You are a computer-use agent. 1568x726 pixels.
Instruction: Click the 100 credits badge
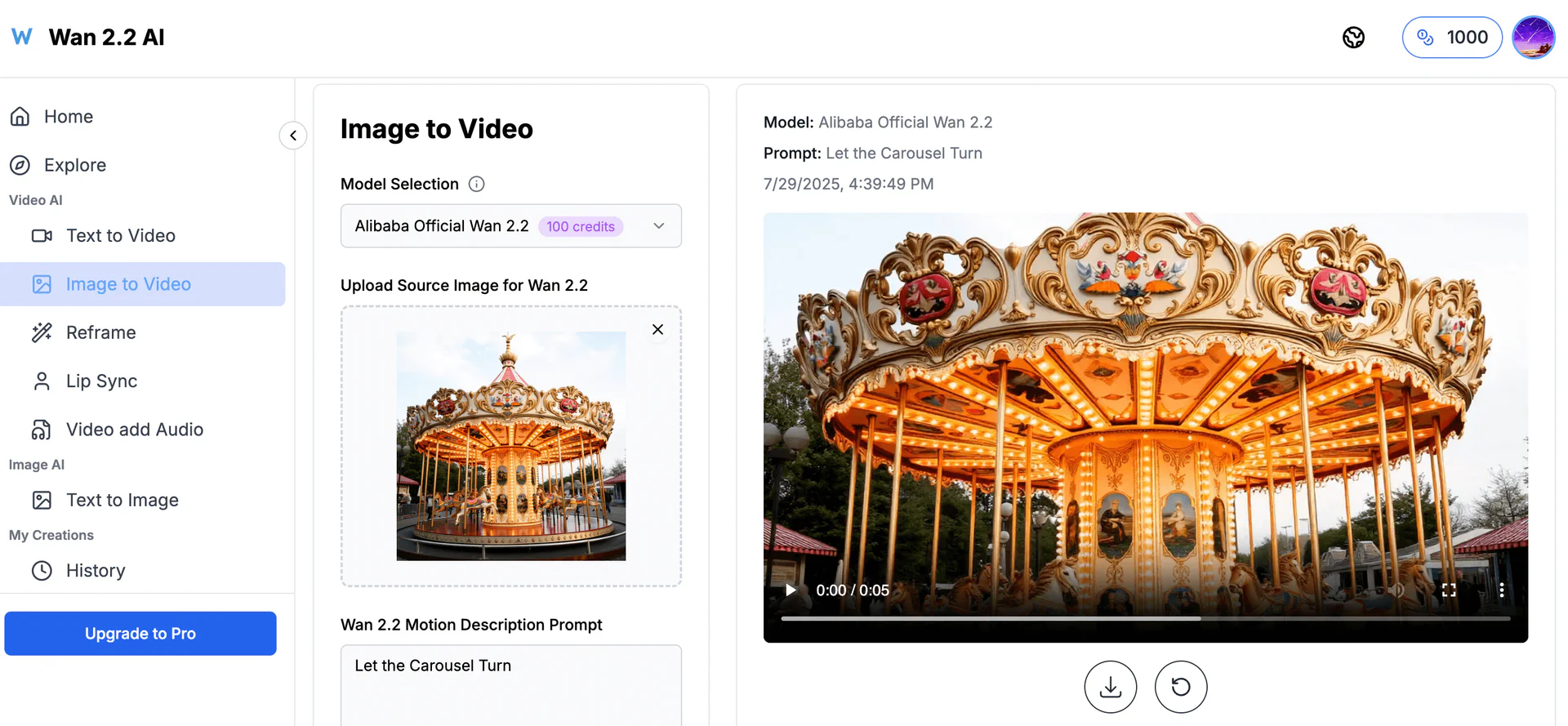pyautogui.click(x=581, y=226)
